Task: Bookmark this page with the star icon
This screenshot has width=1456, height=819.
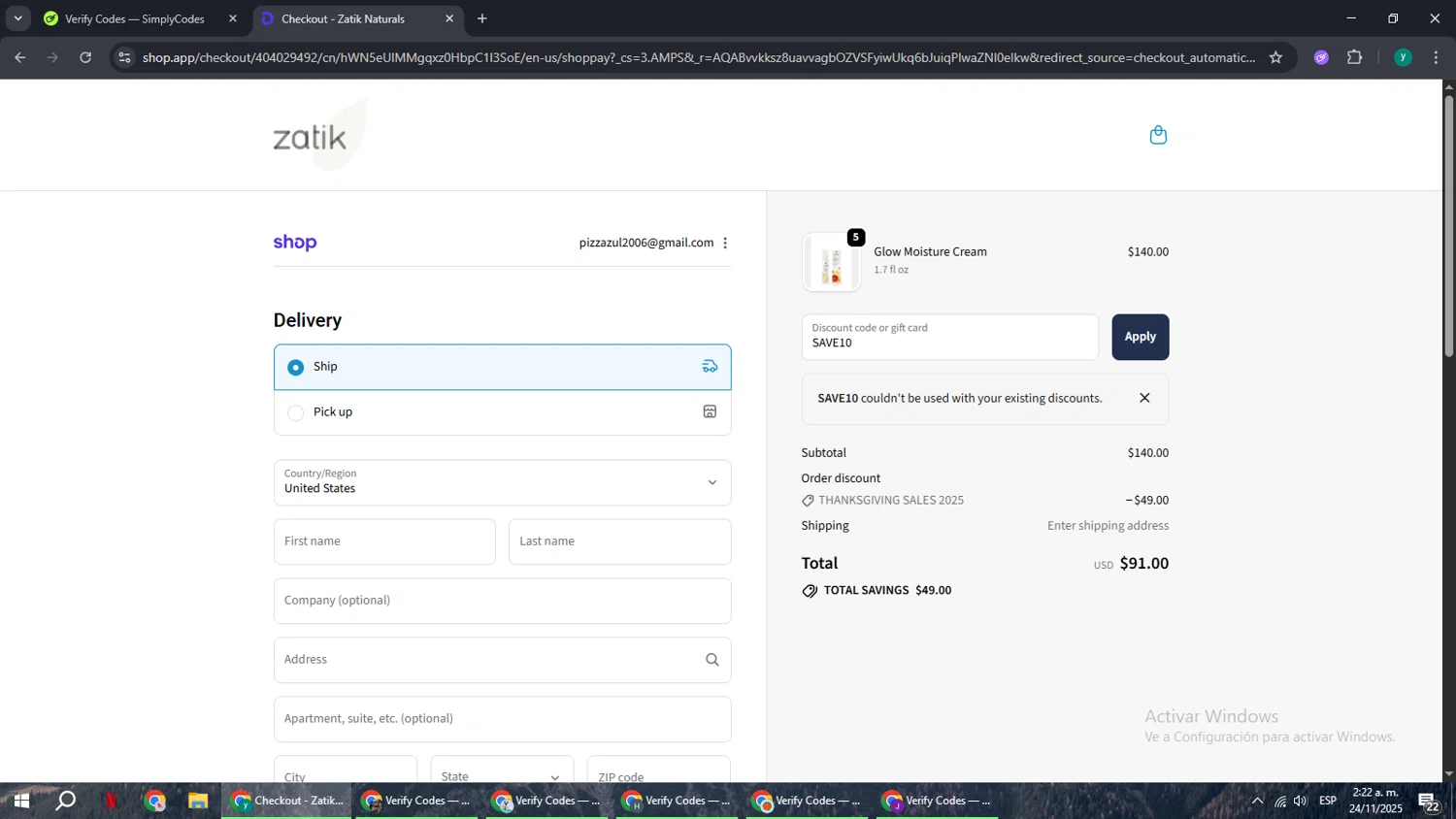Action: pyautogui.click(x=1275, y=57)
